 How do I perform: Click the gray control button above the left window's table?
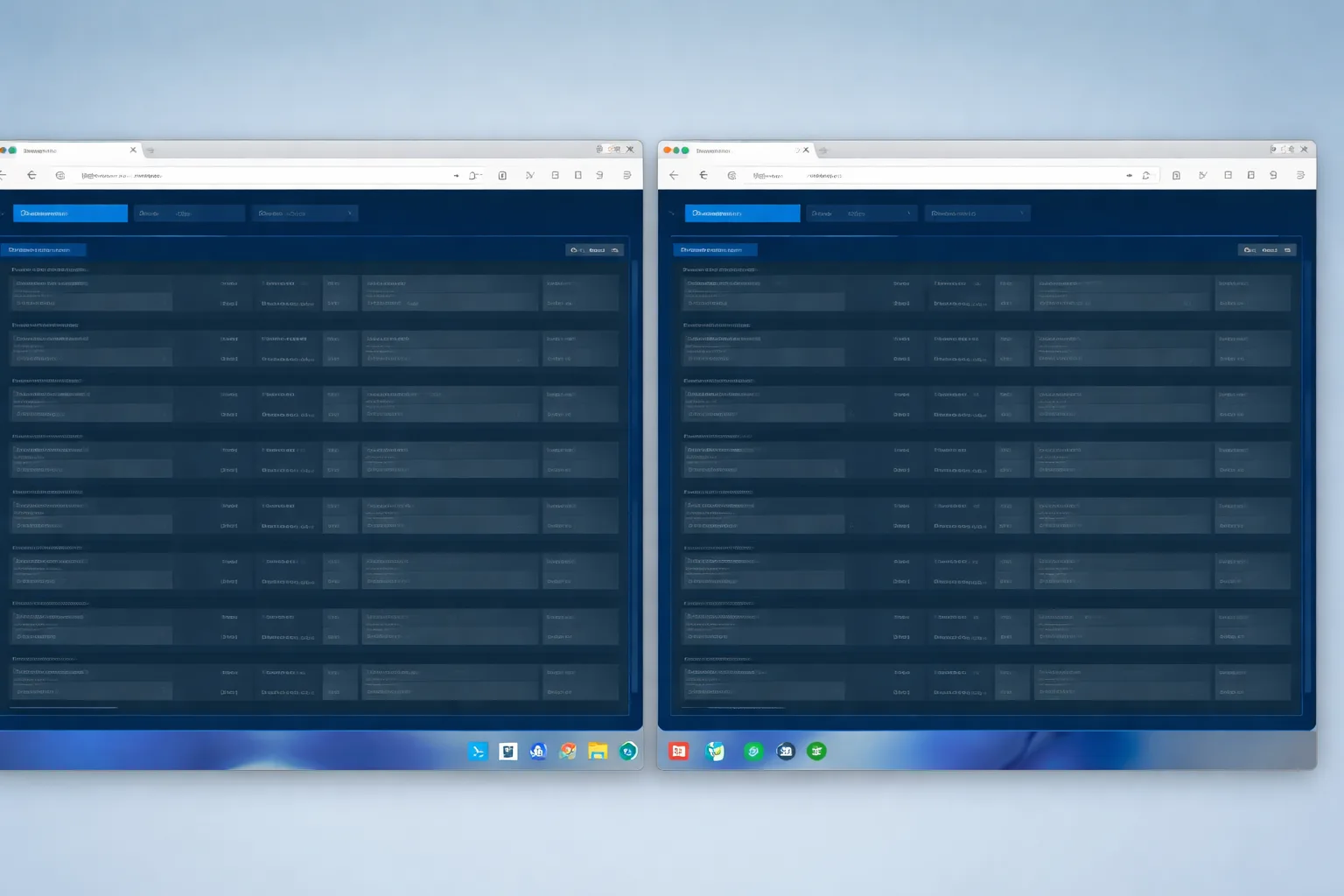pos(594,249)
